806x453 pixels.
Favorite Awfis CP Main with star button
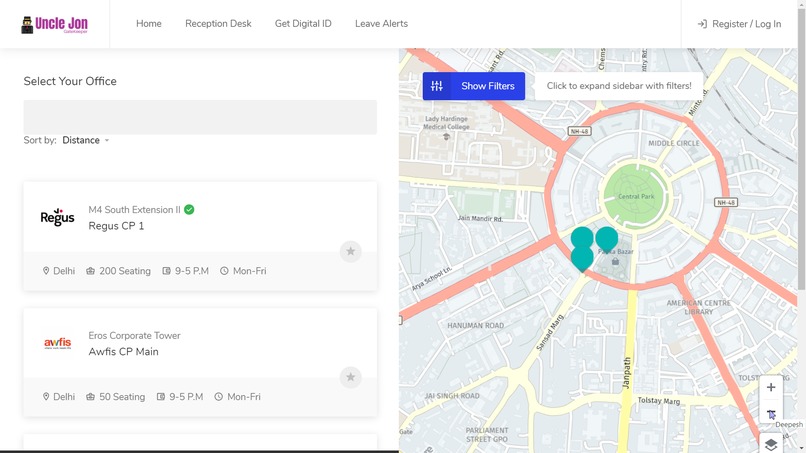coord(351,377)
